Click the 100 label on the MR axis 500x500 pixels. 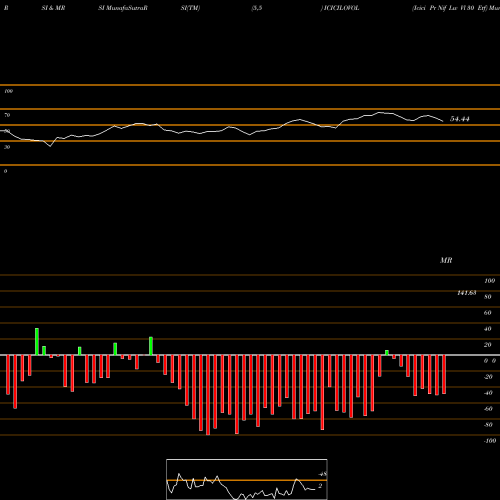[x=490, y=281]
